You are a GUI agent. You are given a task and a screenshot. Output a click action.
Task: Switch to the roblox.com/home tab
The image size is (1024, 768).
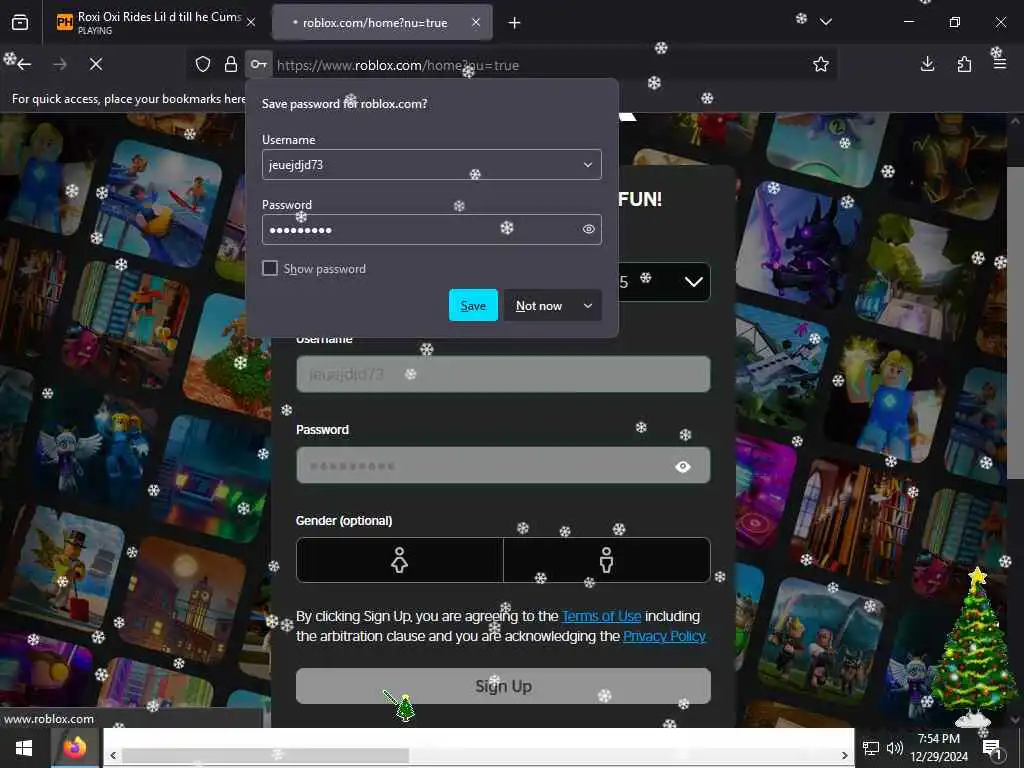pyautogui.click(x=382, y=23)
